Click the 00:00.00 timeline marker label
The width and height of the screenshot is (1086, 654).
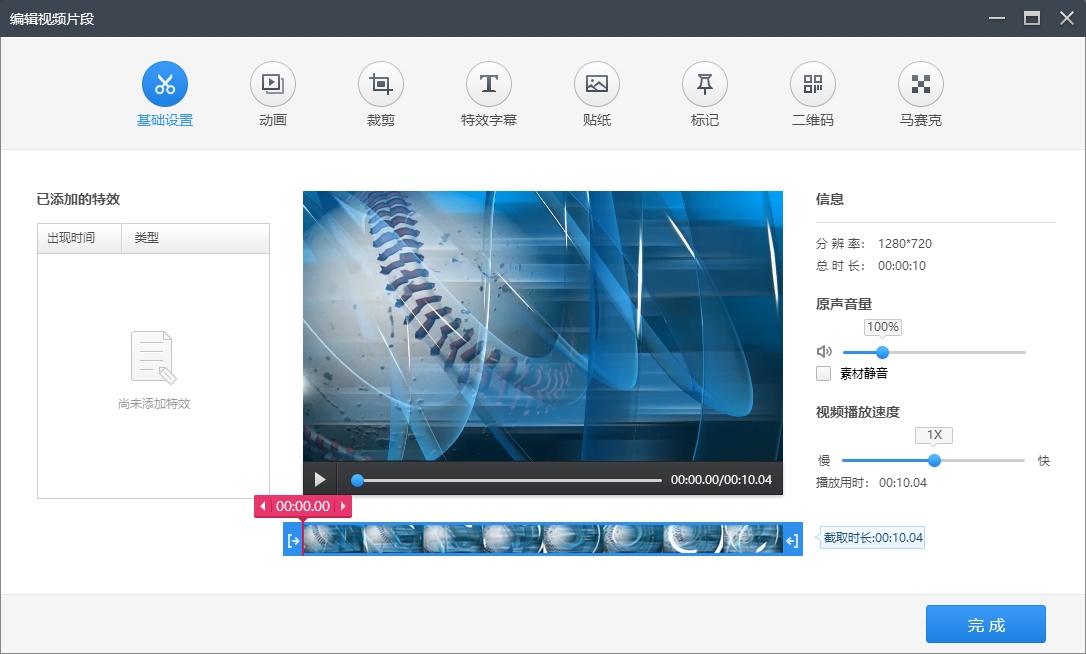[x=303, y=506]
